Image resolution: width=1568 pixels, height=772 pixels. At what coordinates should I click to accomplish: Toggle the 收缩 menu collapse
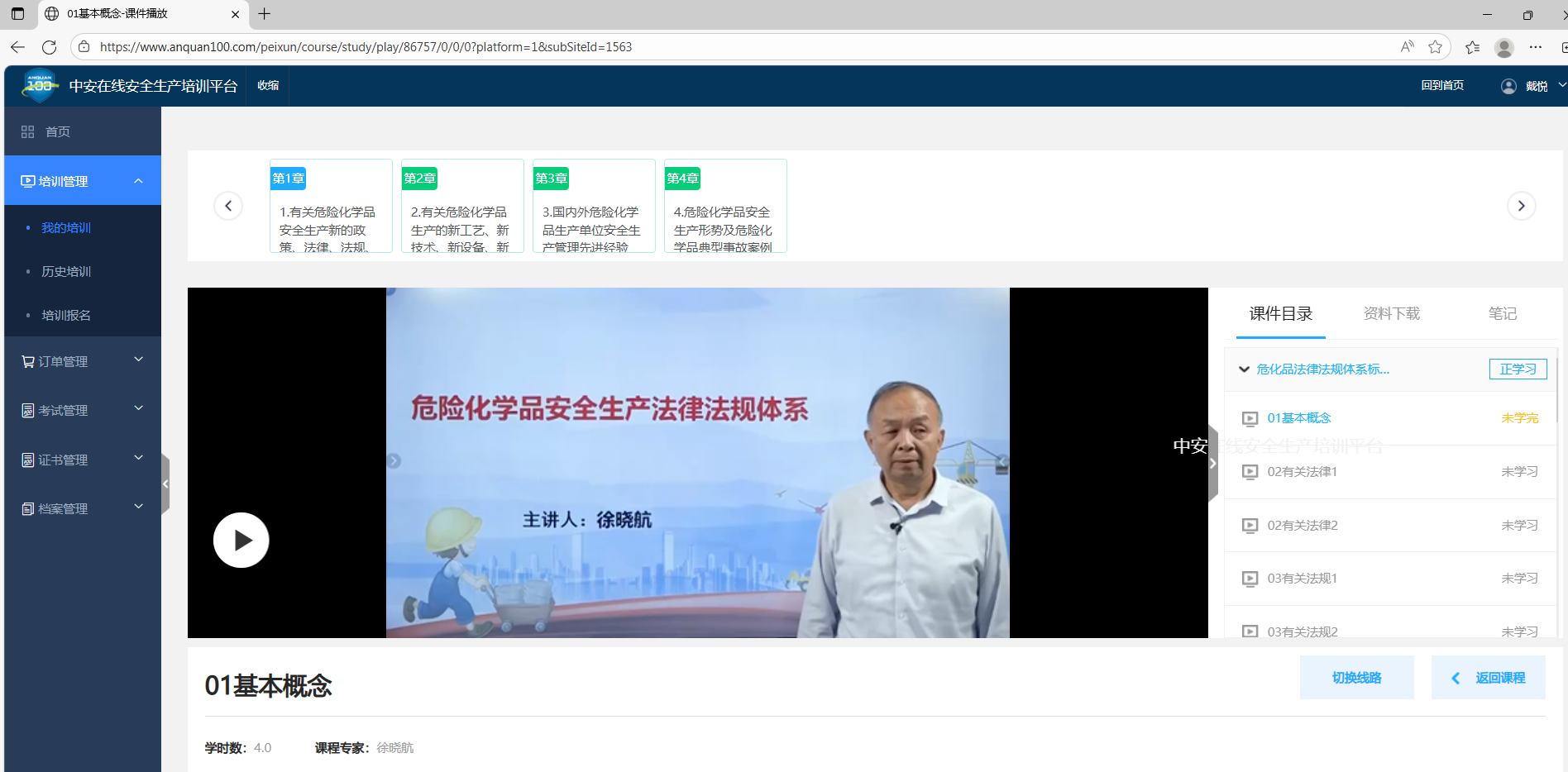[x=268, y=86]
